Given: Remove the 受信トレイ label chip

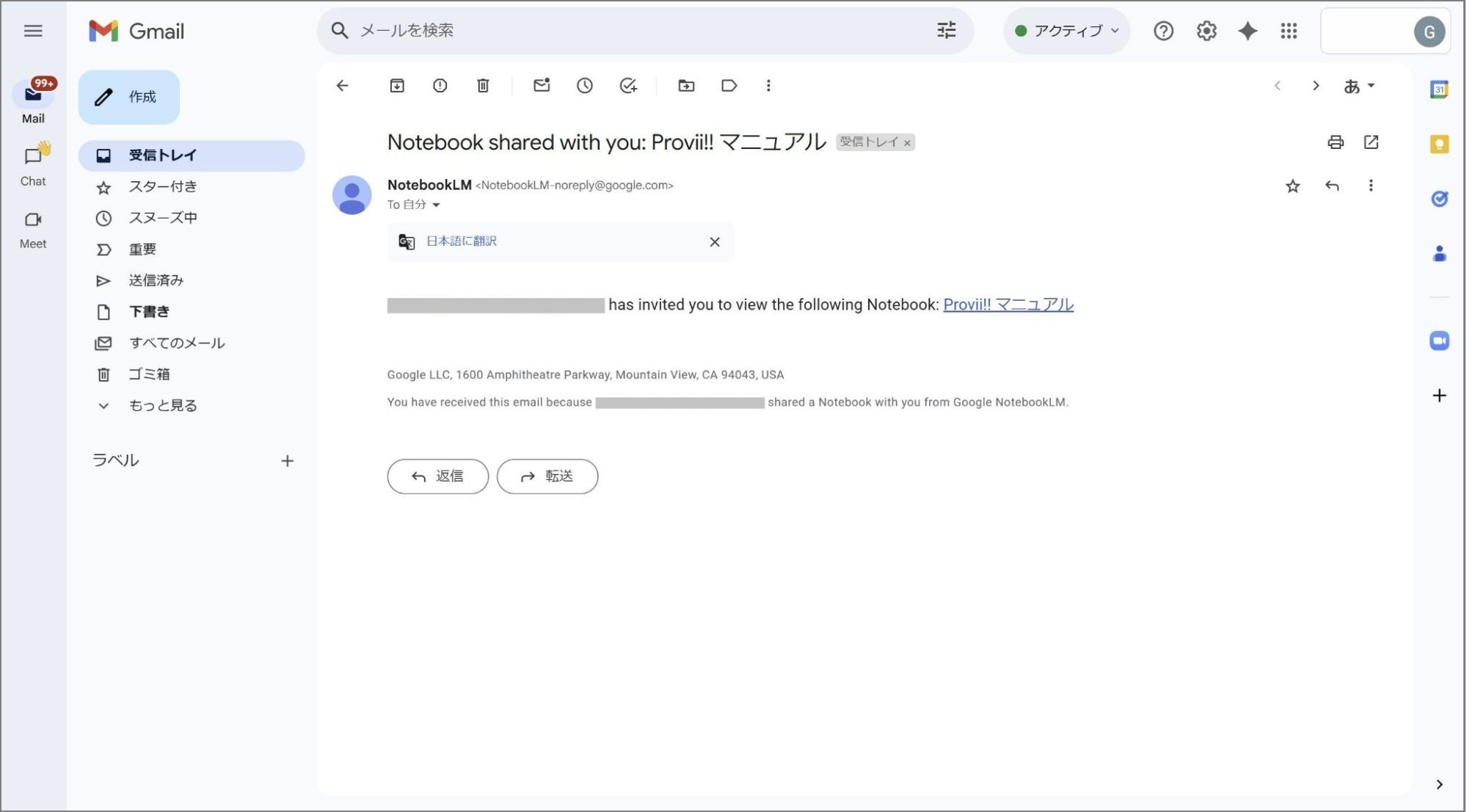Looking at the screenshot, I should (907, 143).
